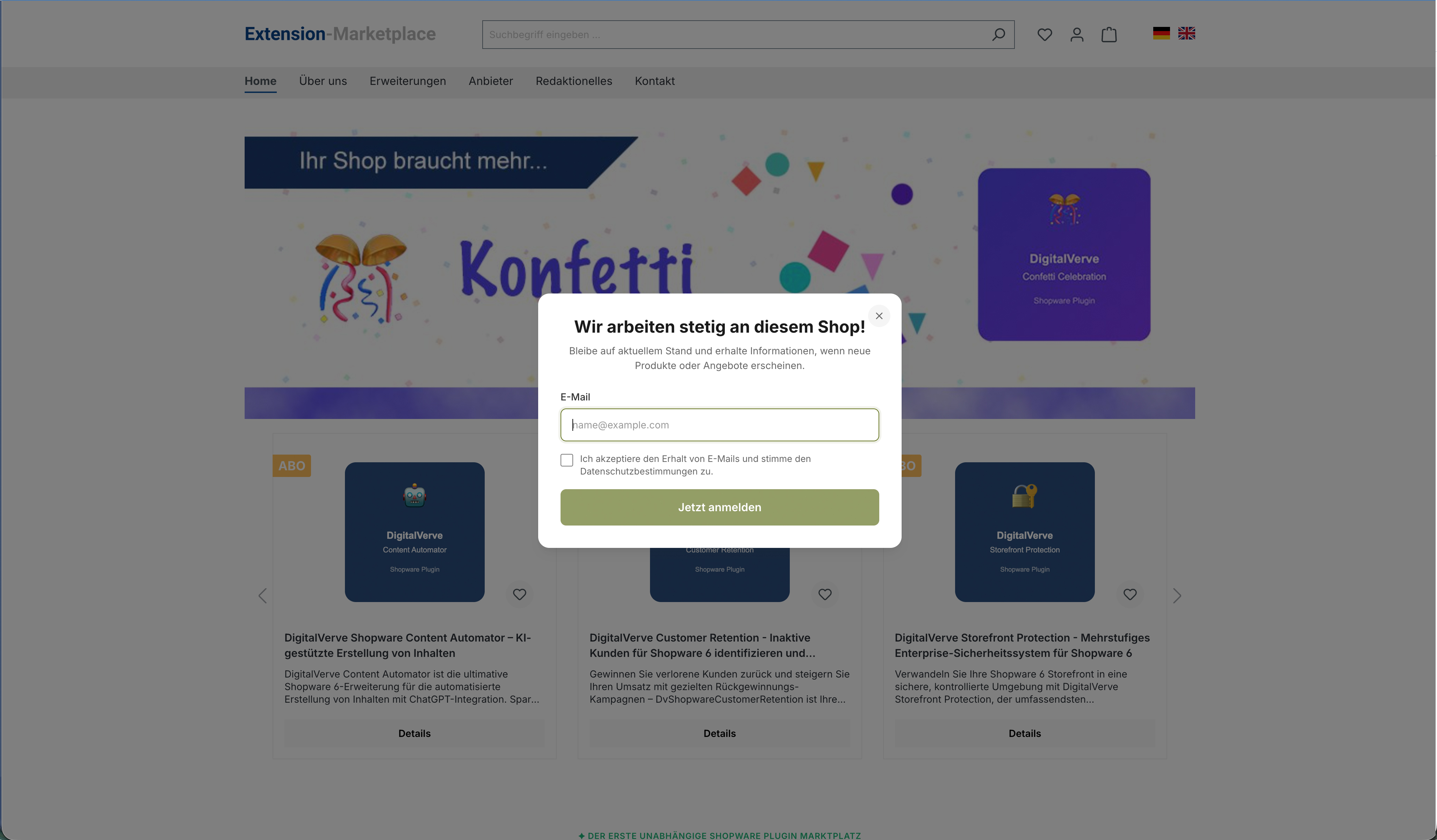Focus the E-Mail input field

click(720, 425)
